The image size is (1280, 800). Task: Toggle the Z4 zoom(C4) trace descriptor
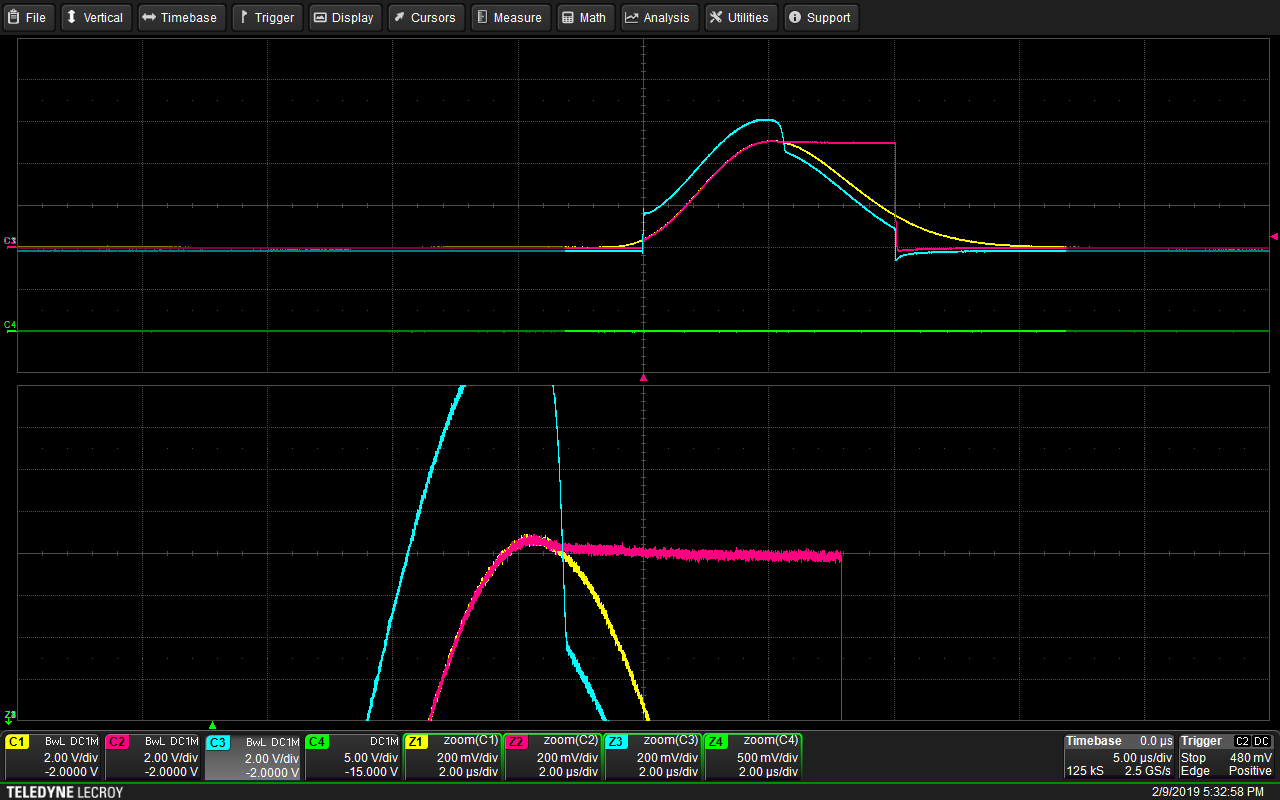click(753, 757)
